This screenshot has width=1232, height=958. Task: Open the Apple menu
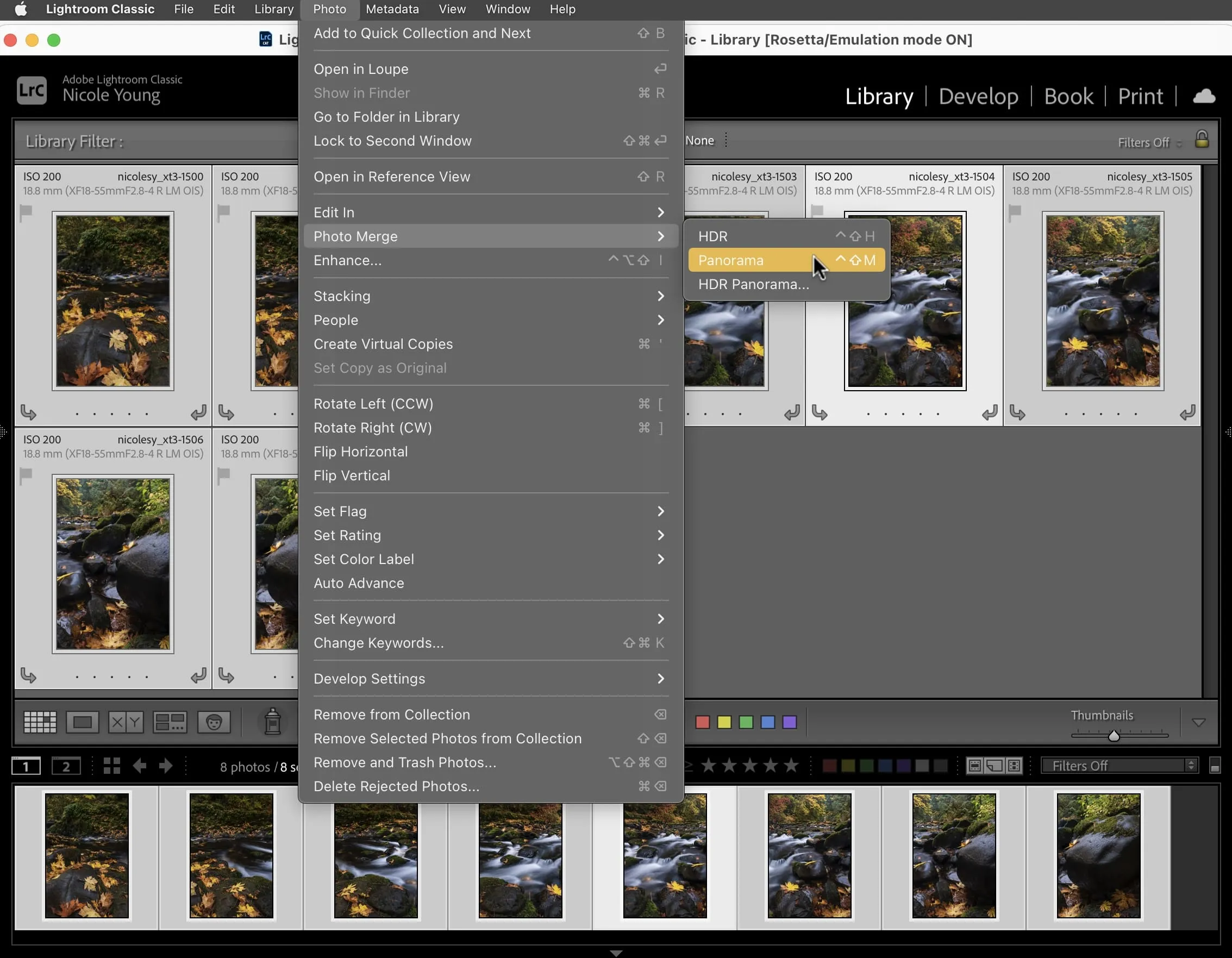point(21,9)
